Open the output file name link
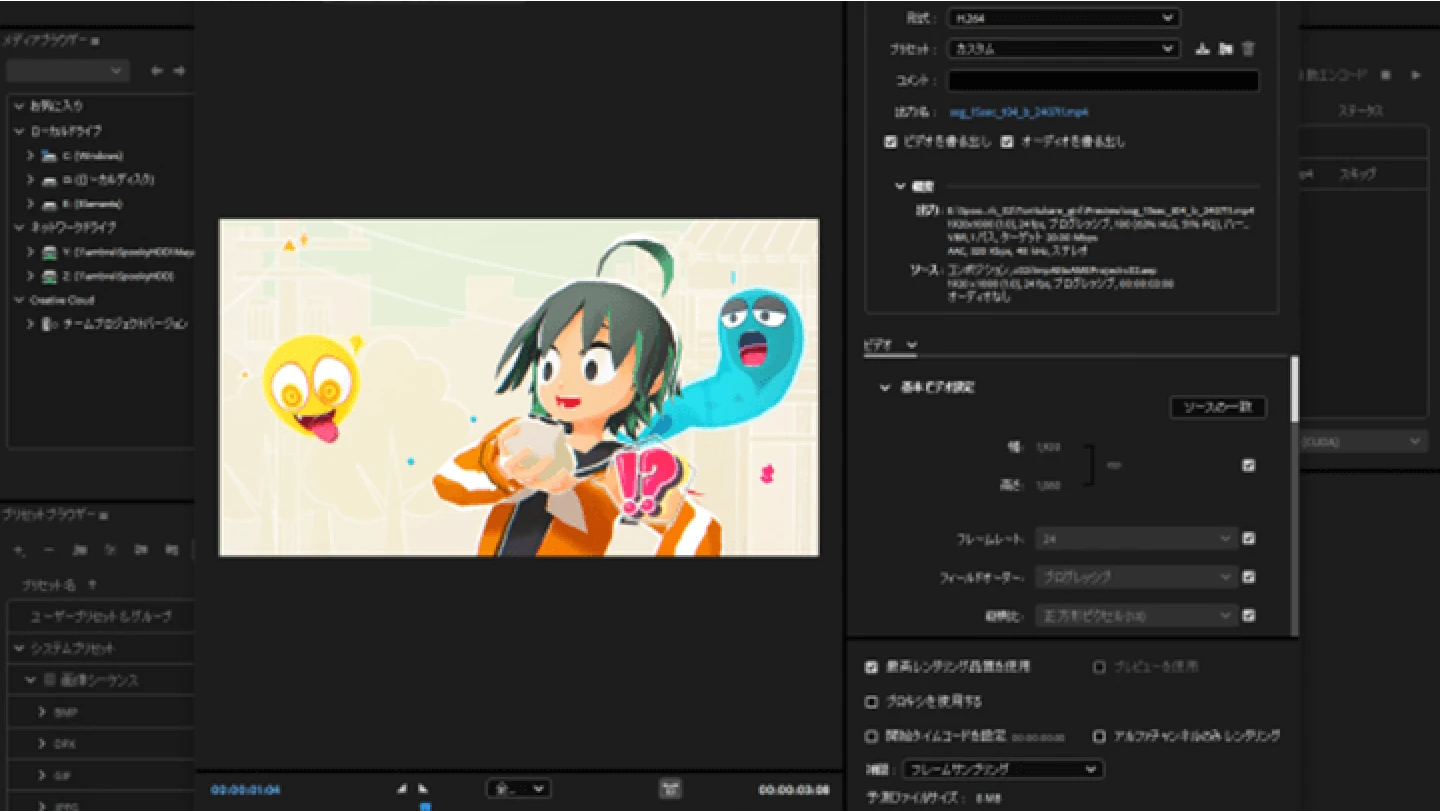Viewport: 1440px width, 811px height. [x=1019, y=112]
